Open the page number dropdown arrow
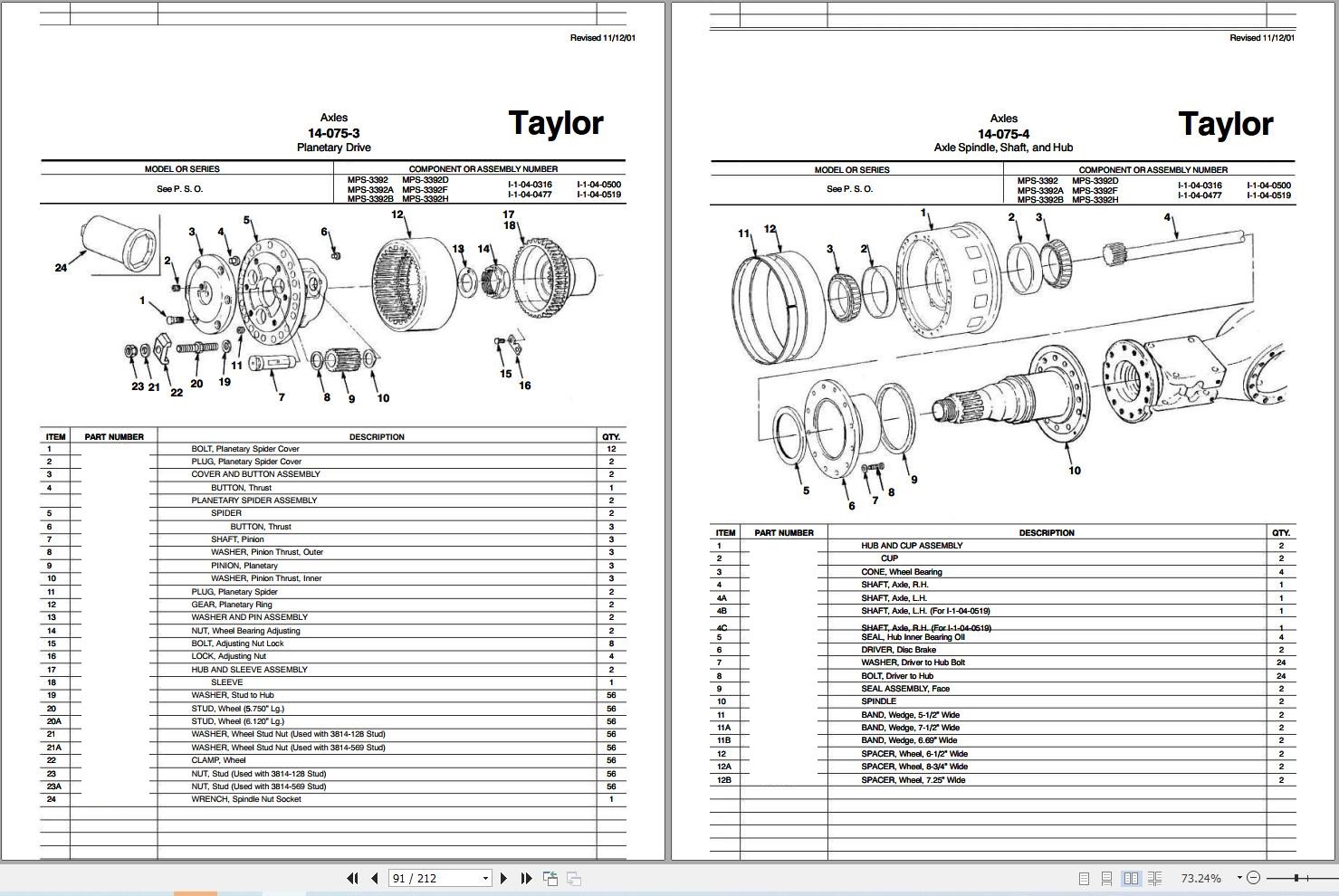Viewport: 1339px width, 896px height. 485,878
